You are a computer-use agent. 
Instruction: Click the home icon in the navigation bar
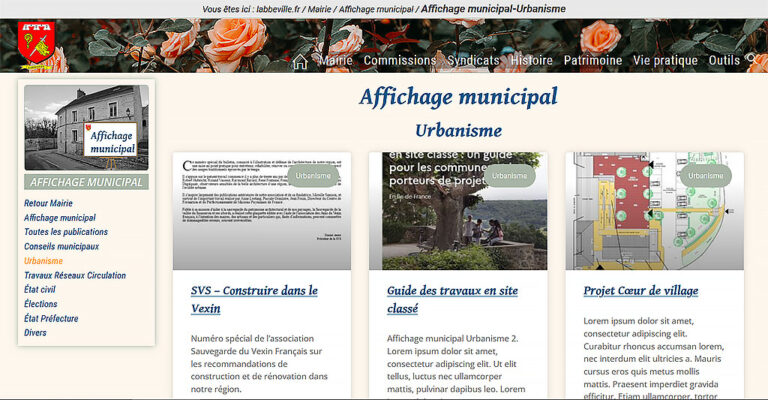coord(300,62)
